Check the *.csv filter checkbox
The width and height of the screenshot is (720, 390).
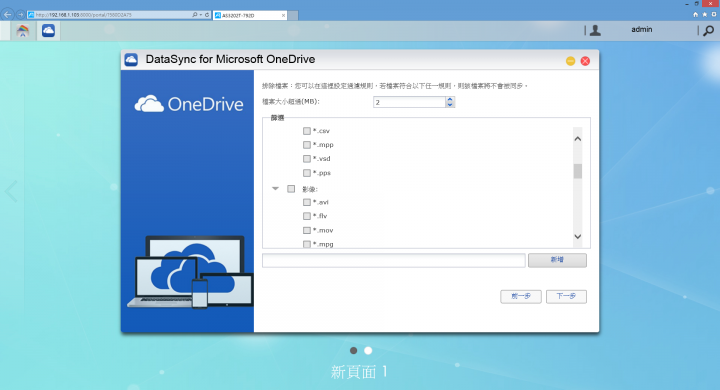(307, 131)
